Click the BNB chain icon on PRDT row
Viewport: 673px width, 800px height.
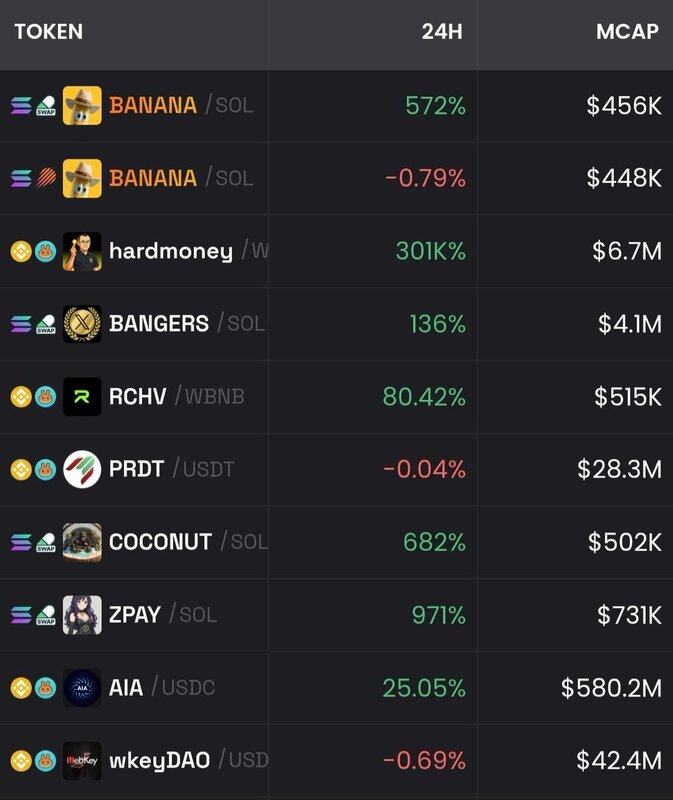(x=21, y=469)
